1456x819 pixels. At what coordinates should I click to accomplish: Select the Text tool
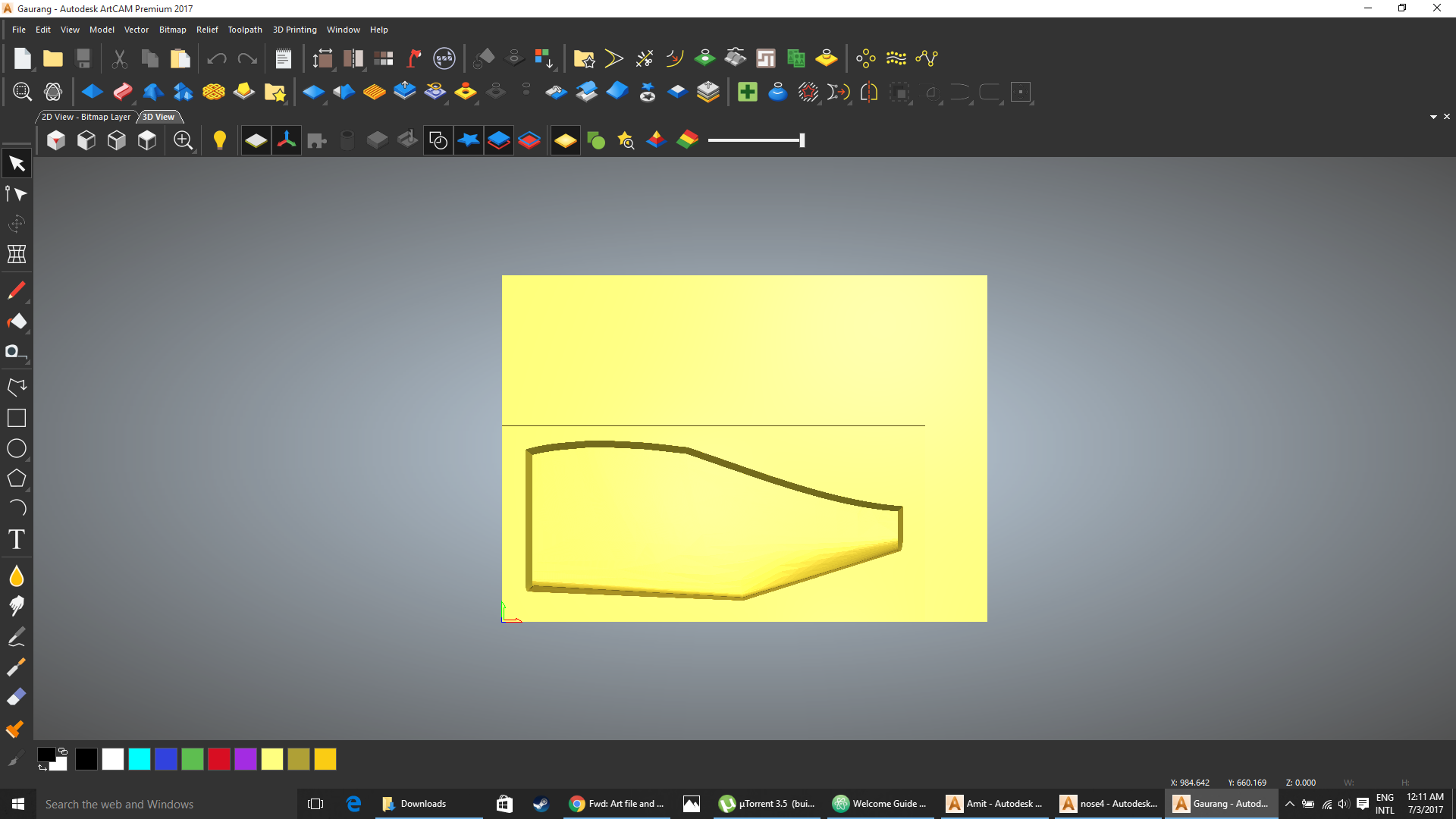click(17, 539)
